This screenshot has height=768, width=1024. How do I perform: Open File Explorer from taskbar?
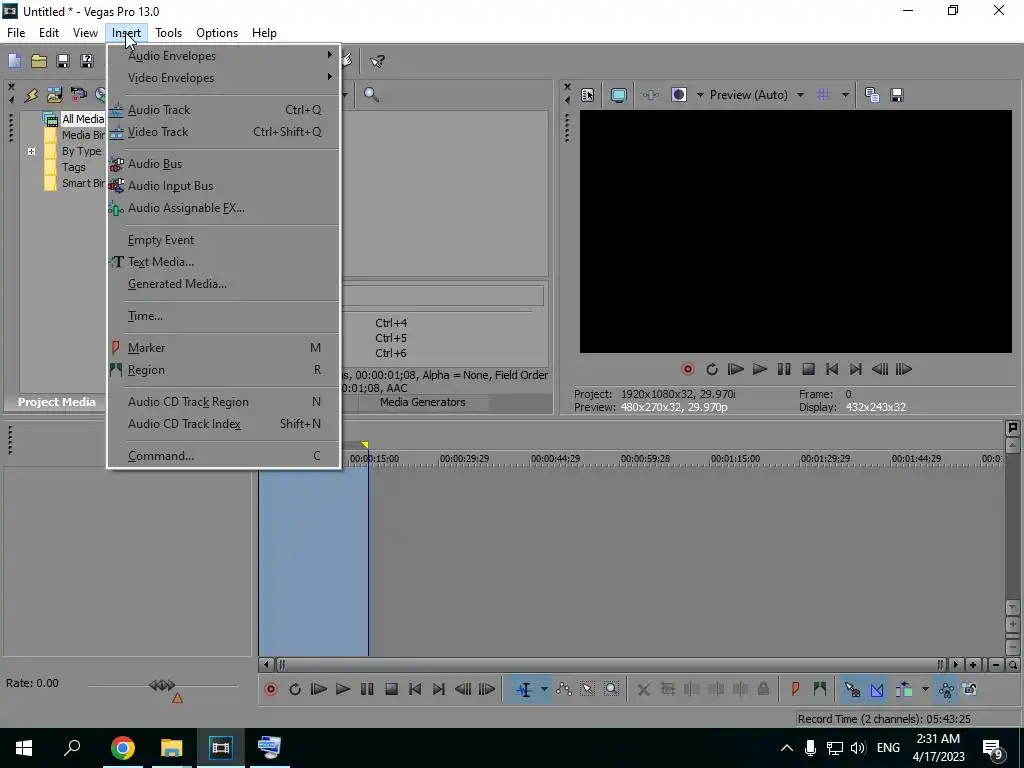click(x=172, y=748)
